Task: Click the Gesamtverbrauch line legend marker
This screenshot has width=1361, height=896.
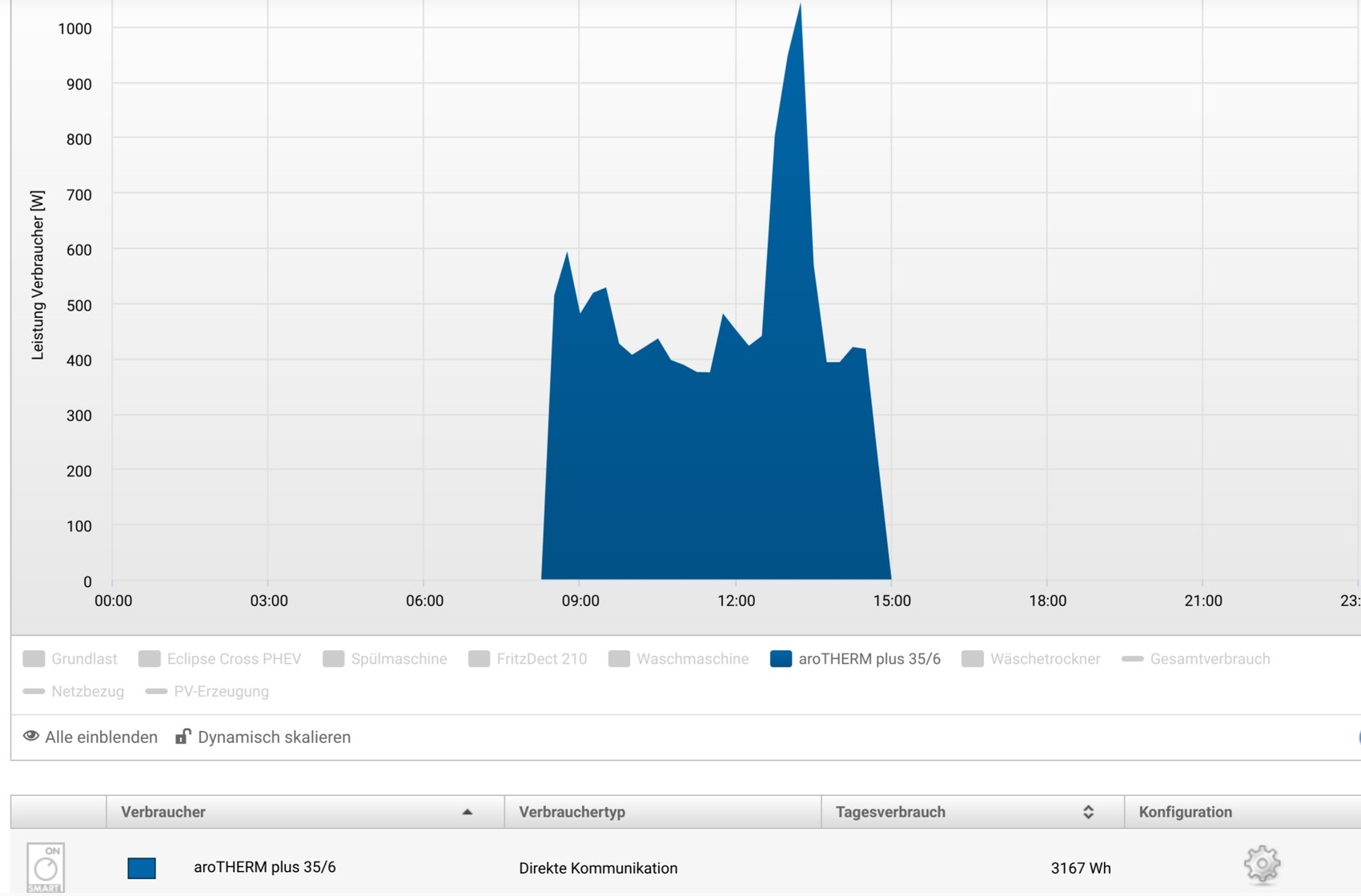Action: coord(1132,659)
